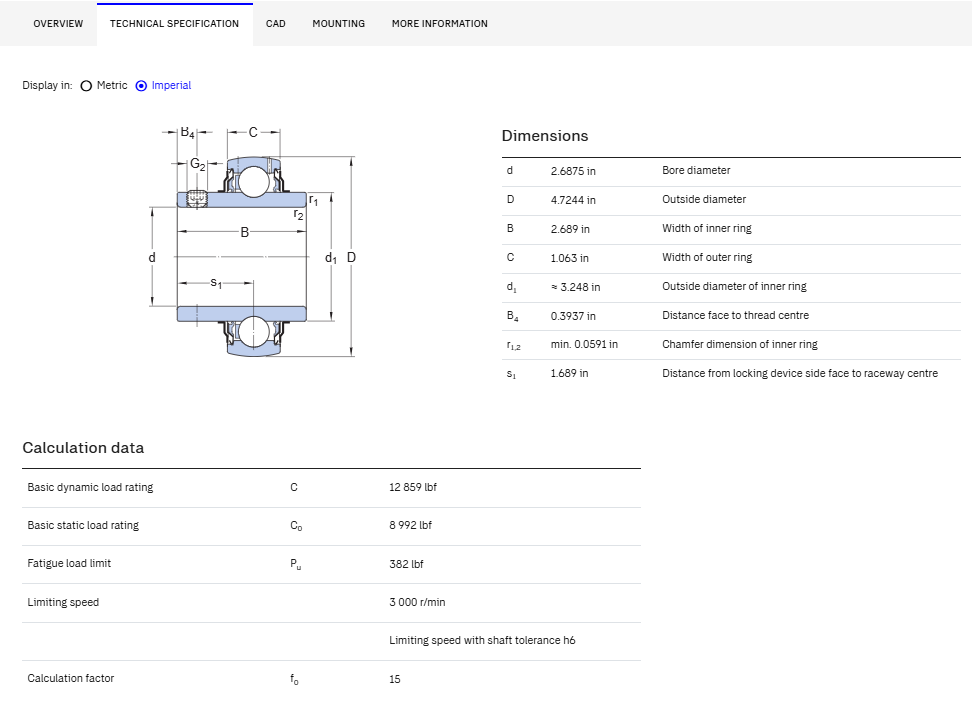This screenshot has height=705, width=972.
Task: Click the f0 symbol in calculation factor row
Action: (294, 679)
